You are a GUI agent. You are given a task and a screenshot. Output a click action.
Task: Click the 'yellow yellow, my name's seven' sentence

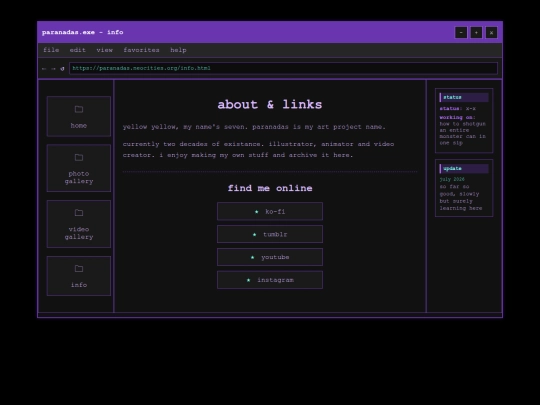pyautogui.click(x=254, y=127)
